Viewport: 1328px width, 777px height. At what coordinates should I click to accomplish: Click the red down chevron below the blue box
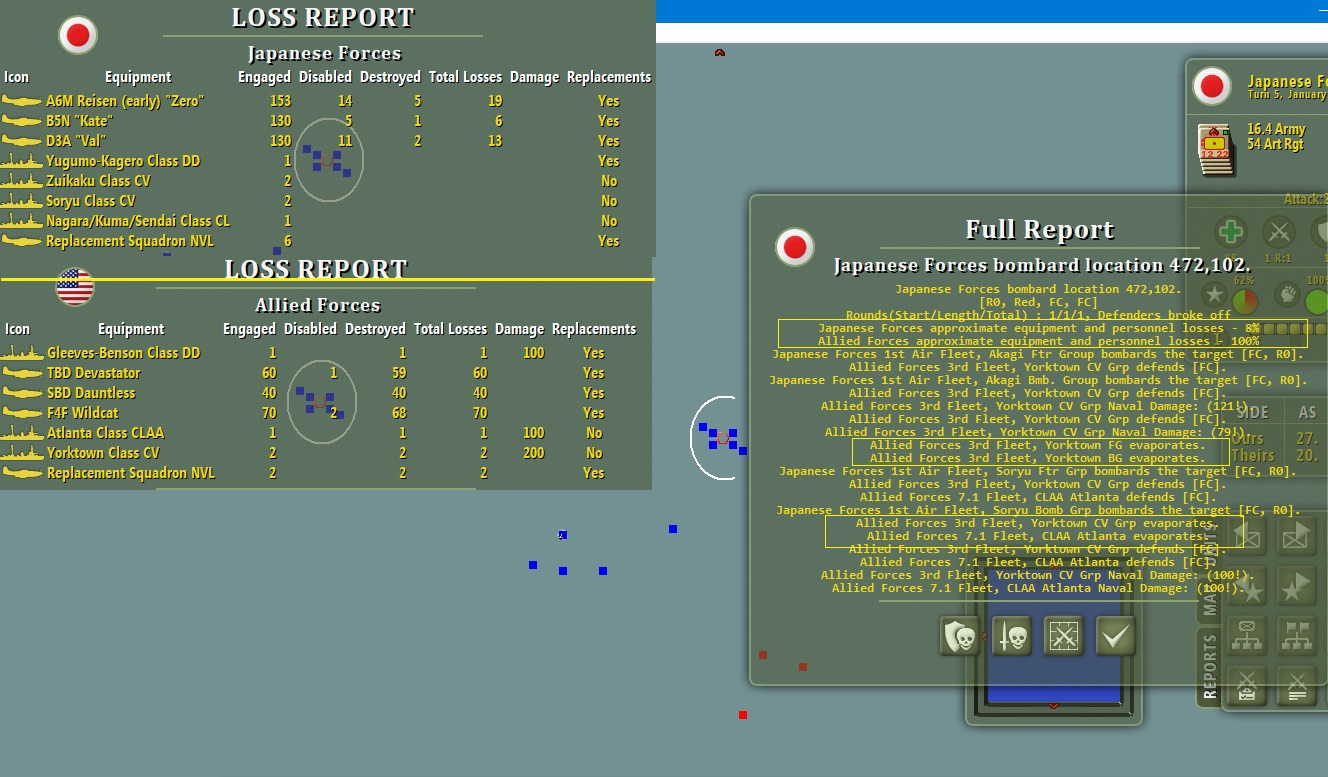click(x=1053, y=707)
